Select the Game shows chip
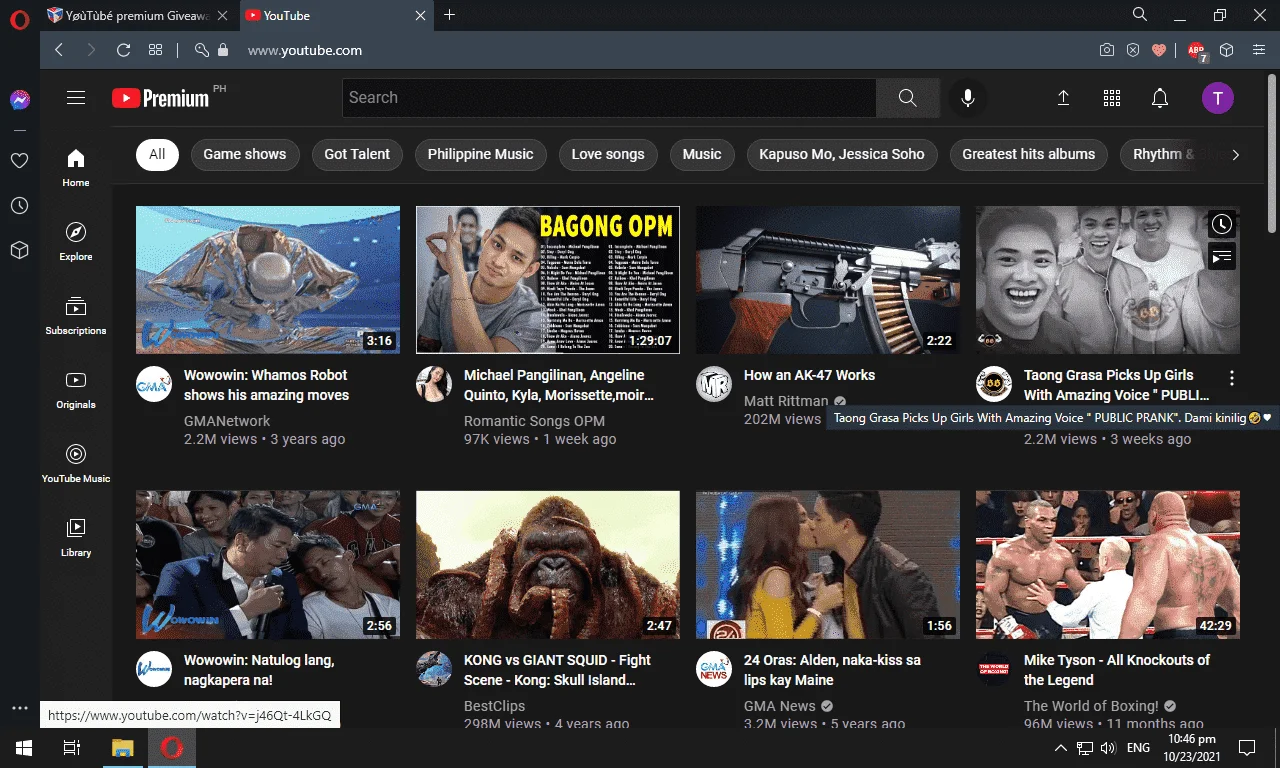 coord(245,154)
